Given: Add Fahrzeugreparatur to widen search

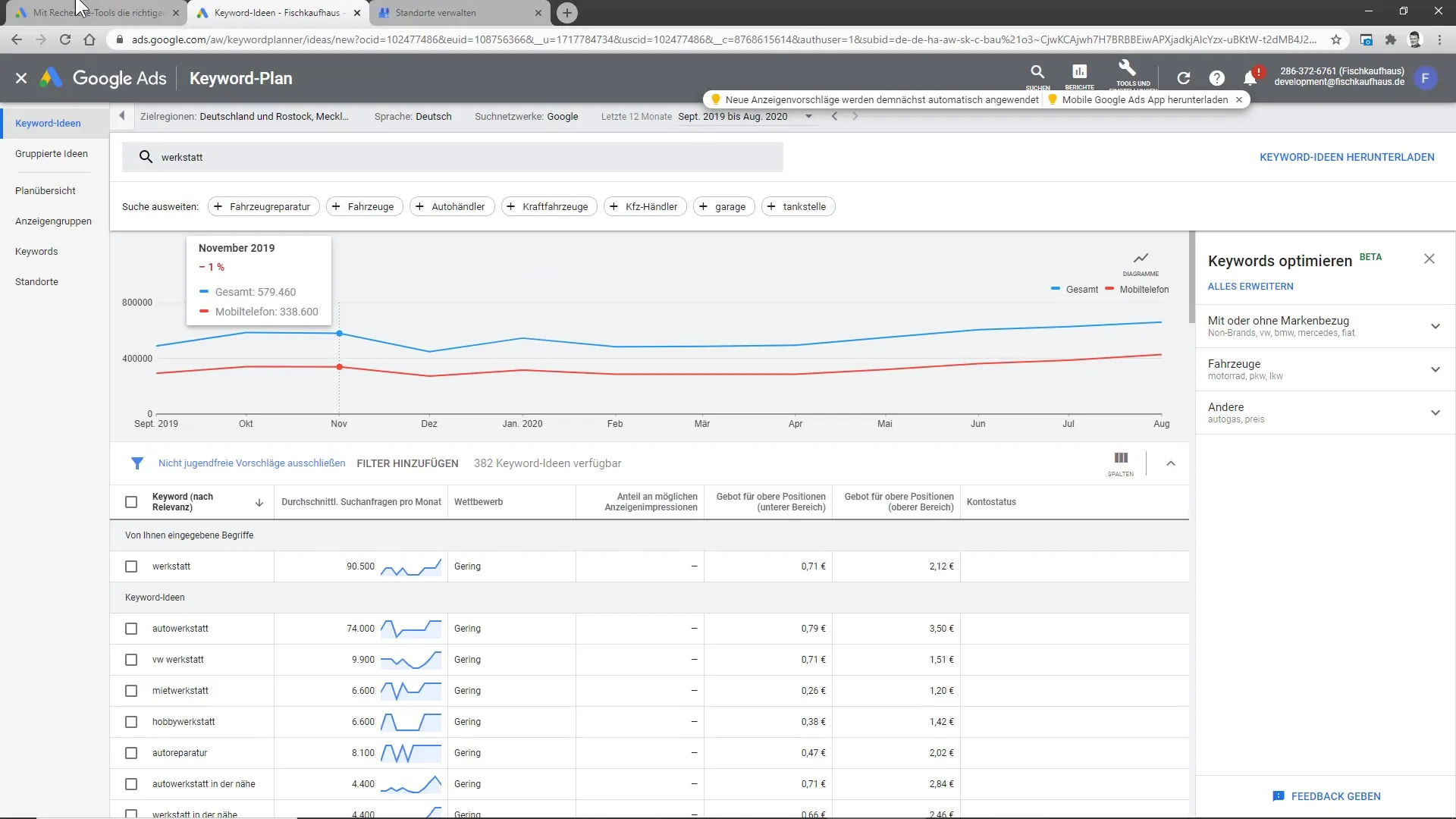Looking at the screenshot, I should (x=263, y=206).
